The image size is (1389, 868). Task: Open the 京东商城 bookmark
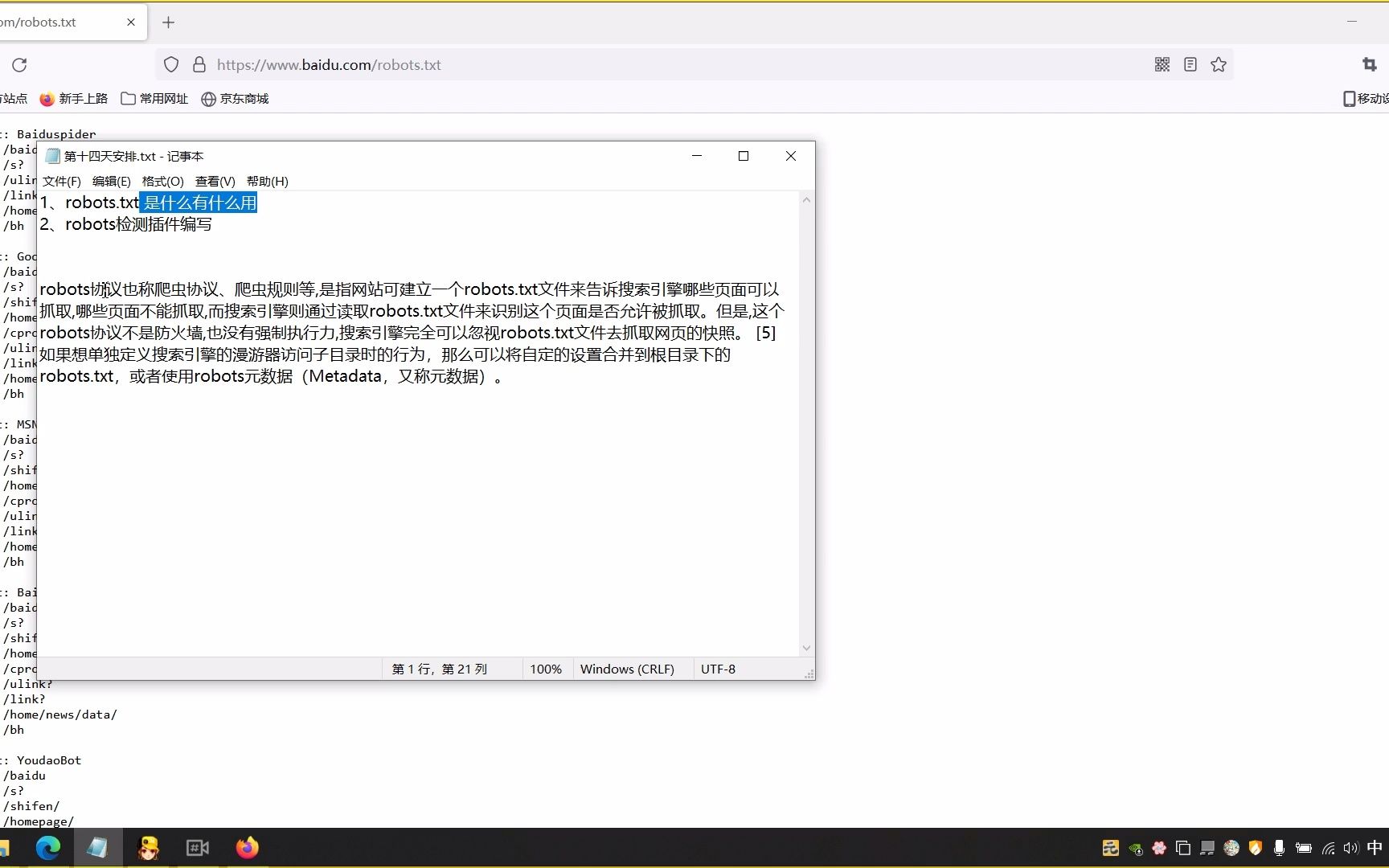235,98
